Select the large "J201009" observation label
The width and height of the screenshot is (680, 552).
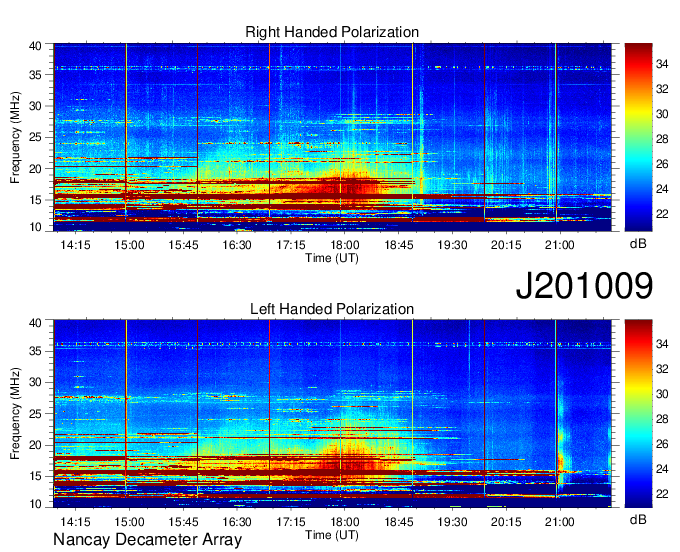[x=584, y=286]
